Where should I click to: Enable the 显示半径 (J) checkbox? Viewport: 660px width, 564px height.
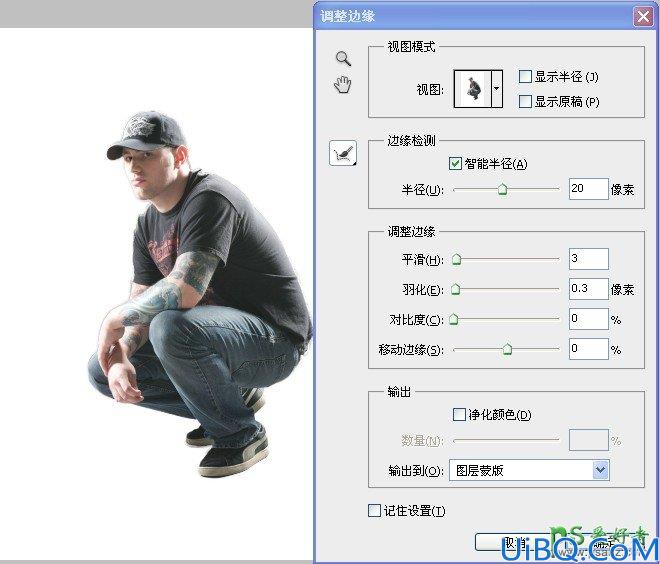pos(525,77)
